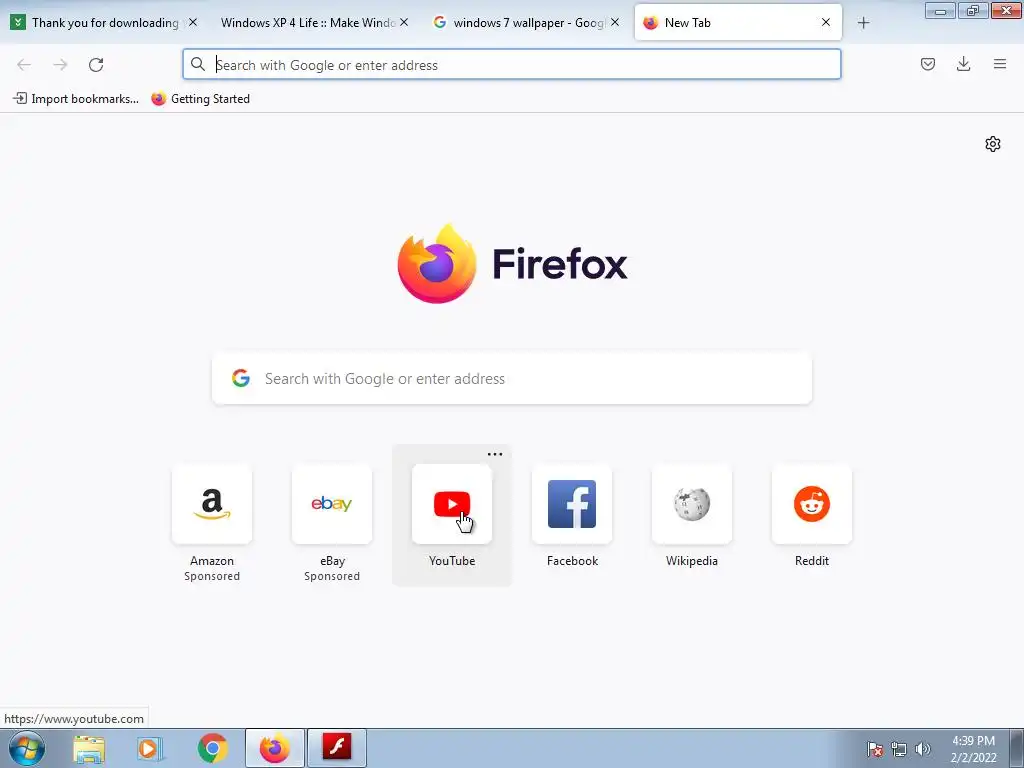
Task: Close the New Tab tab
Action: pyautogui.click(x=826, y=22)
